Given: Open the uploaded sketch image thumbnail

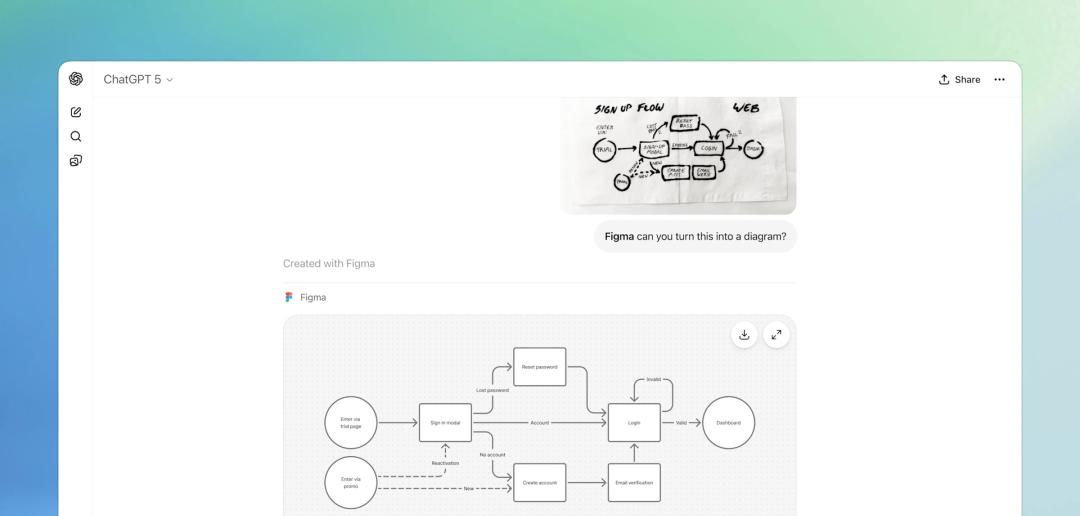Looking at the screenshot, I should pos(678,155).
